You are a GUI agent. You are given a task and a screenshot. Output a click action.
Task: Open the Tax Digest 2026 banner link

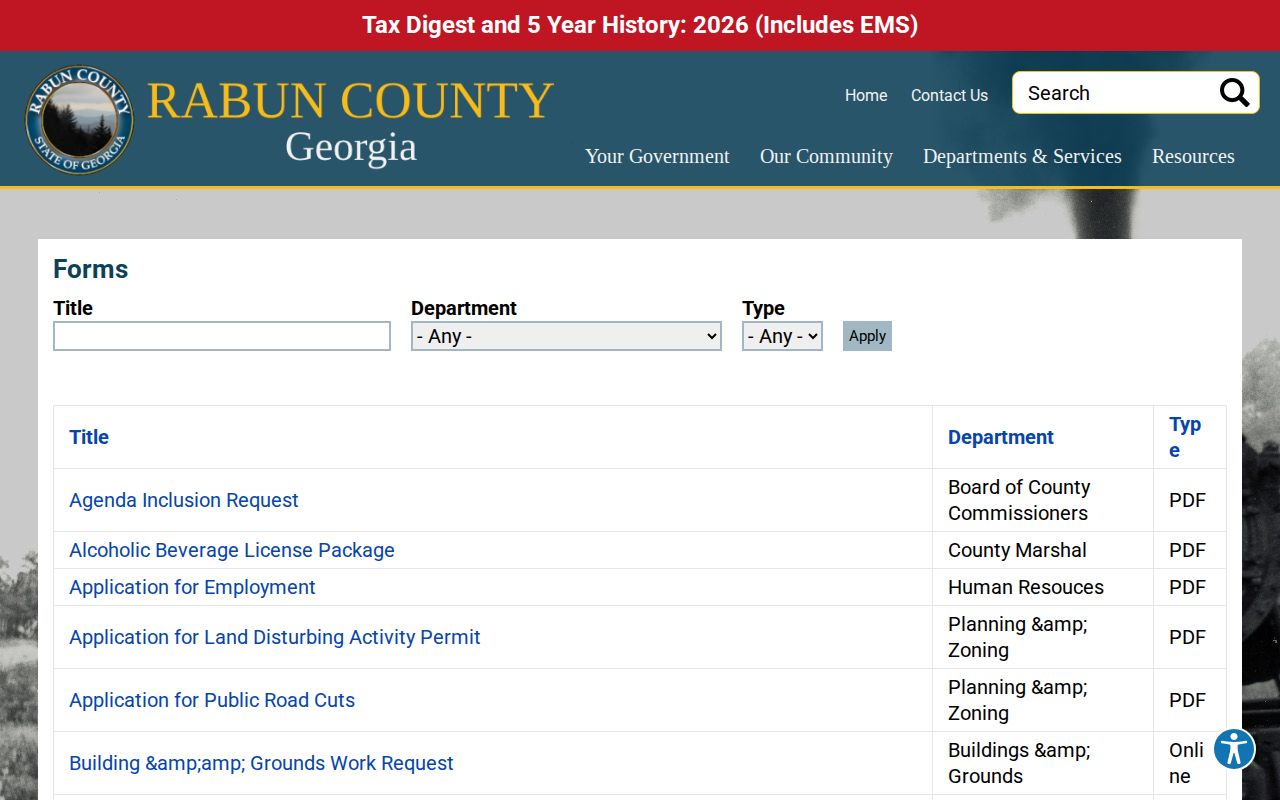[x=640, y=25]
